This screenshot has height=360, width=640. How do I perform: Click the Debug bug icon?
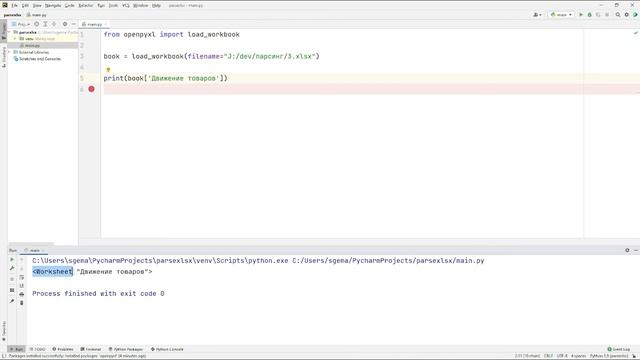tap(589, 15)
